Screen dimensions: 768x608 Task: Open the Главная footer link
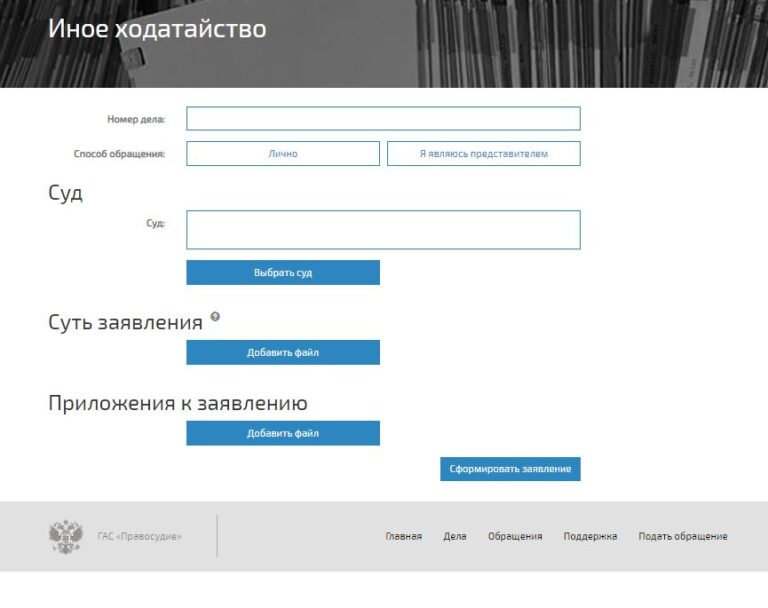point(403,537)
